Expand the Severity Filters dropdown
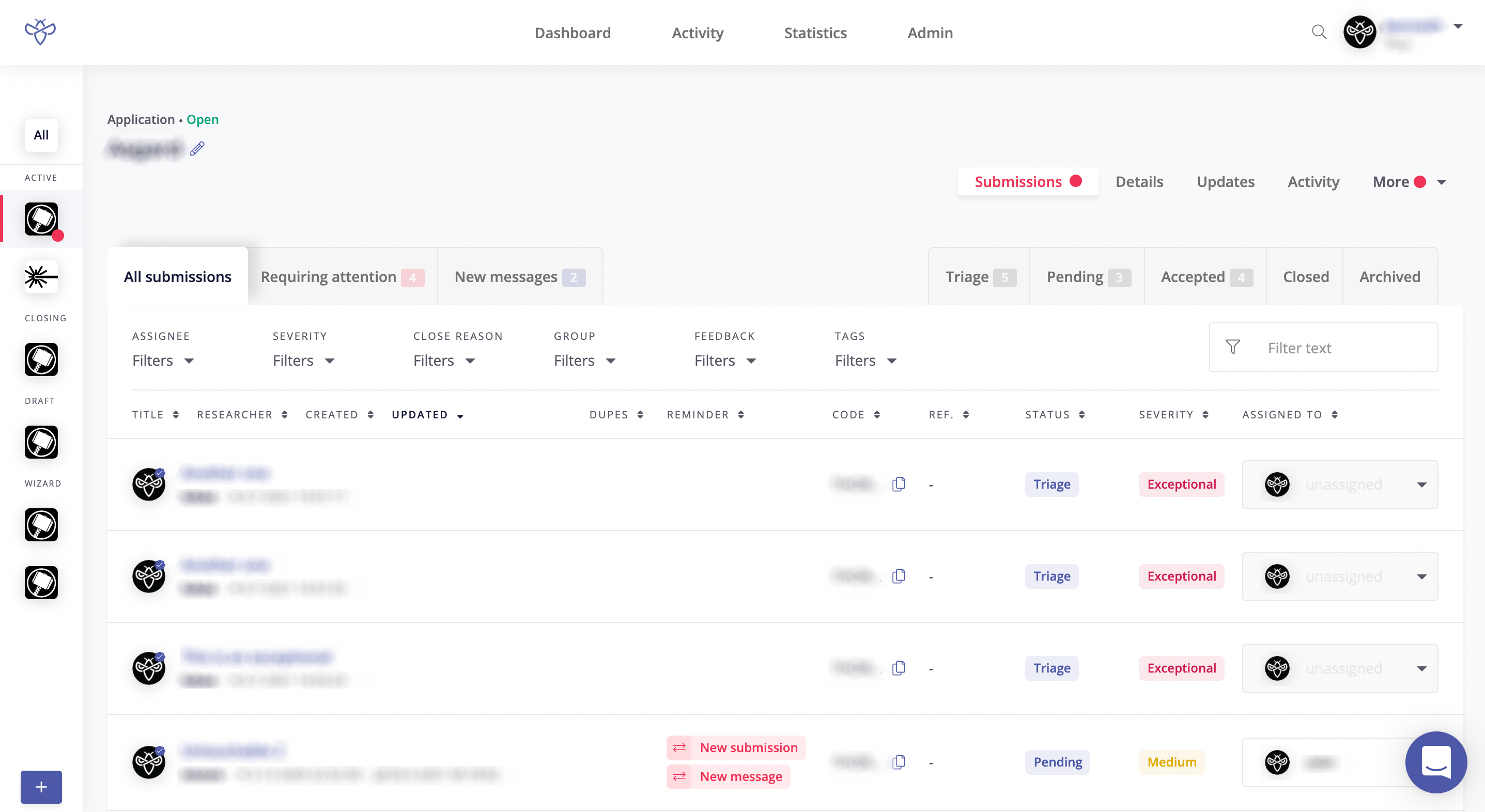Image resolution: width=1485 pixels, height=812 pixels. click(x=303, y=361)
